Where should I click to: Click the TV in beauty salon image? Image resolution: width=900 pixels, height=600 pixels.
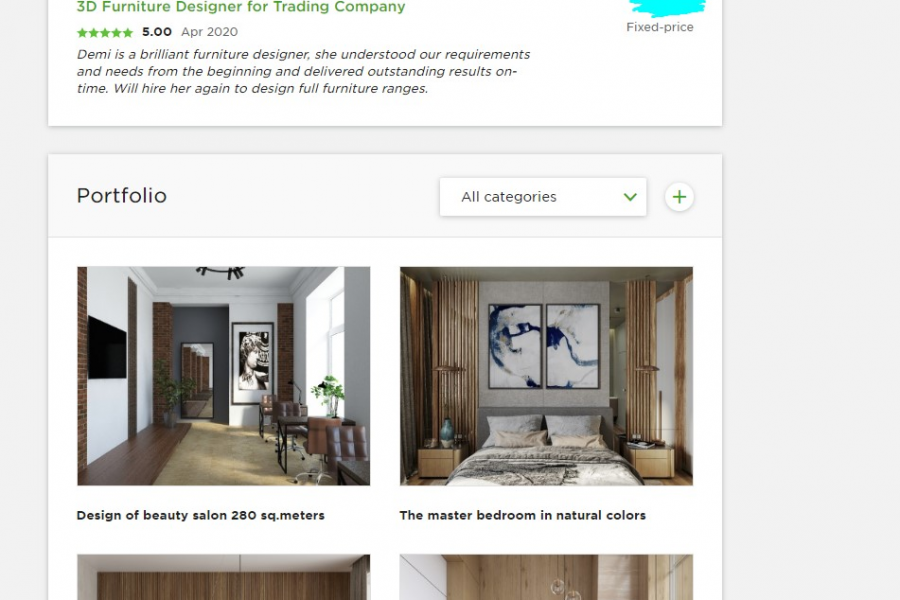[107, 348]
